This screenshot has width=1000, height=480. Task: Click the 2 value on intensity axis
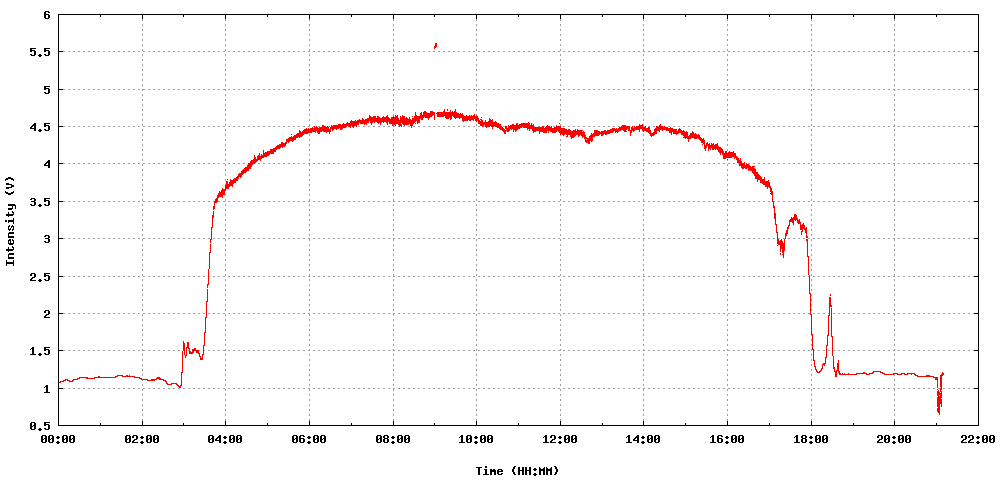pos(47,313)
